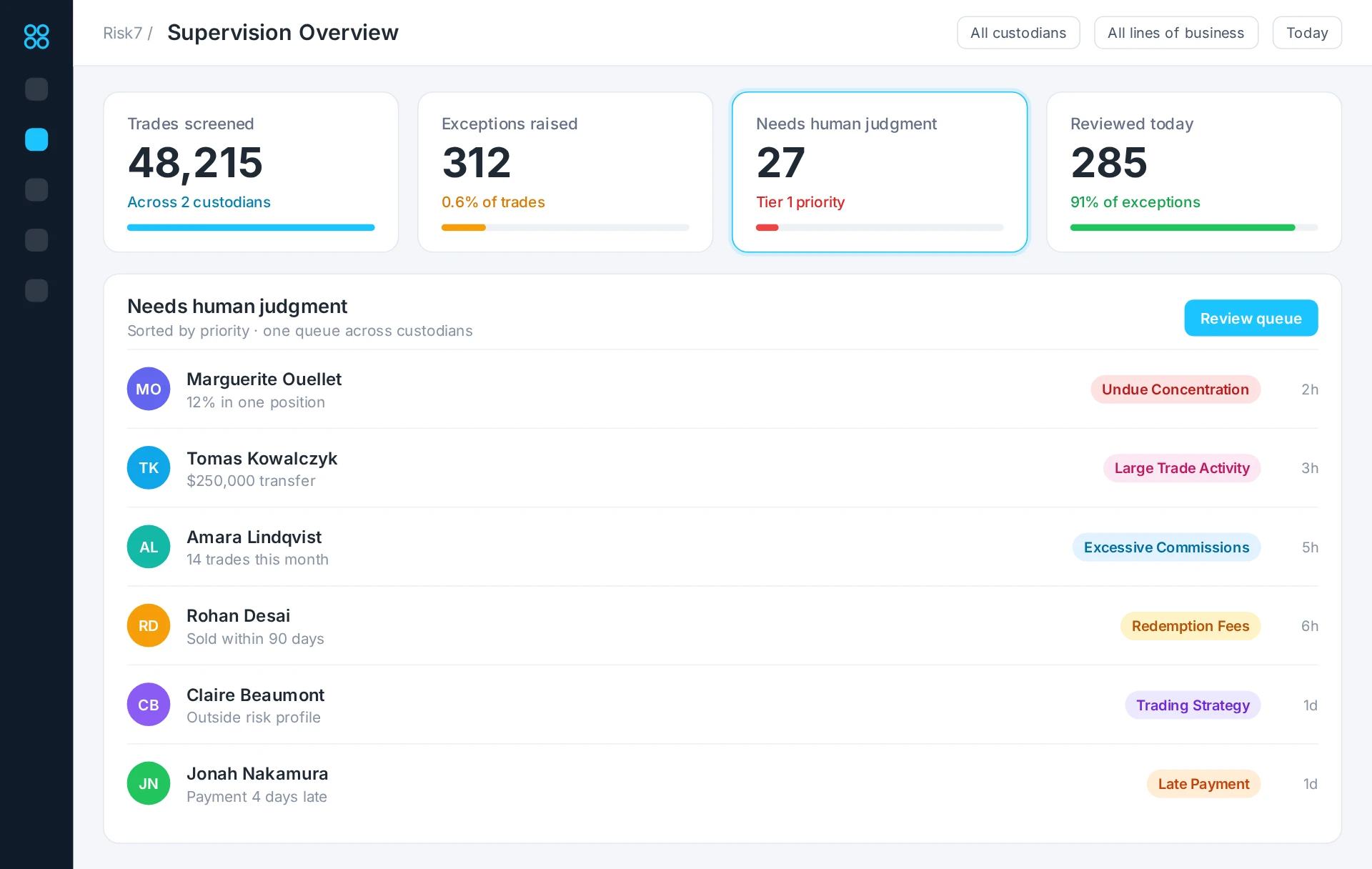Click "Payment 4 days late" detail
Image resolution: width=1372 pixels, height=869 pixels.
pos(257,797)
